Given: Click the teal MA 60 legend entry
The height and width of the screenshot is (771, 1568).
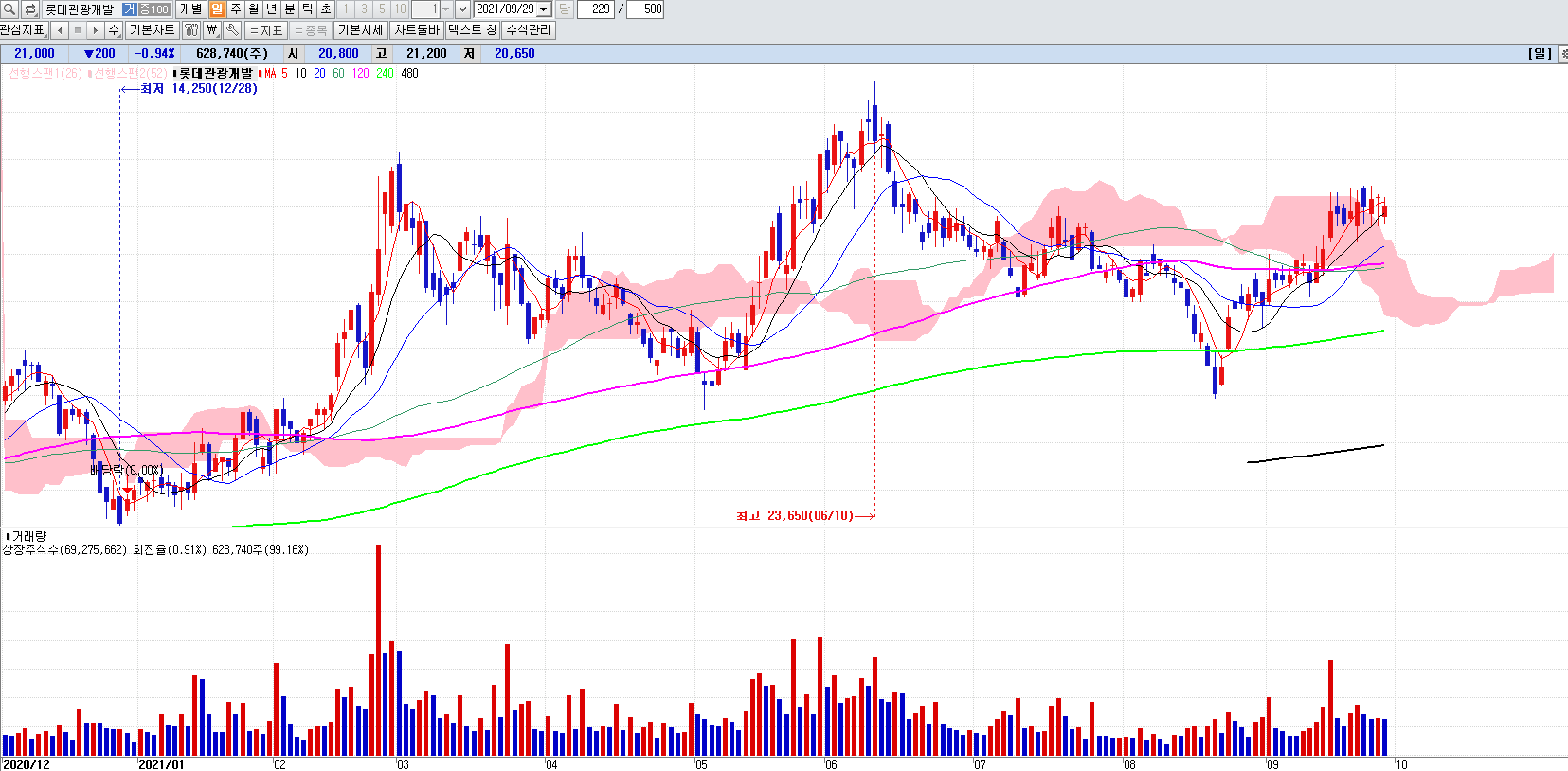Looking at the screenshot, I should click(x=338, y=73).
